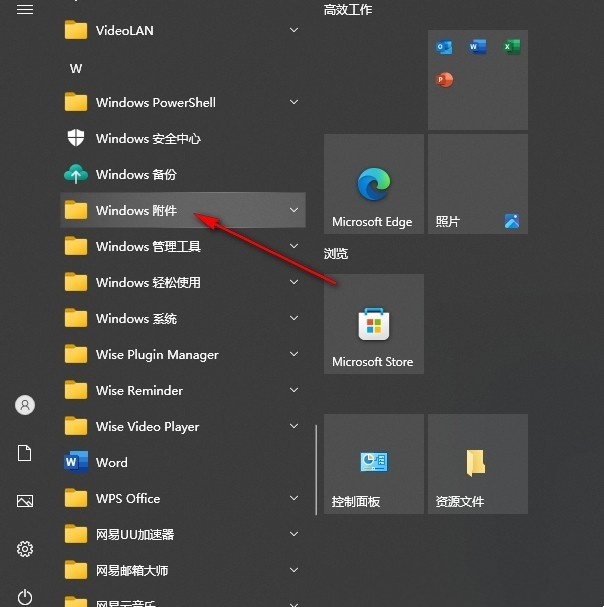Viewport: 604px width, 607px height.
Task: Click the app list scrollbar
Action: (316, 470)
